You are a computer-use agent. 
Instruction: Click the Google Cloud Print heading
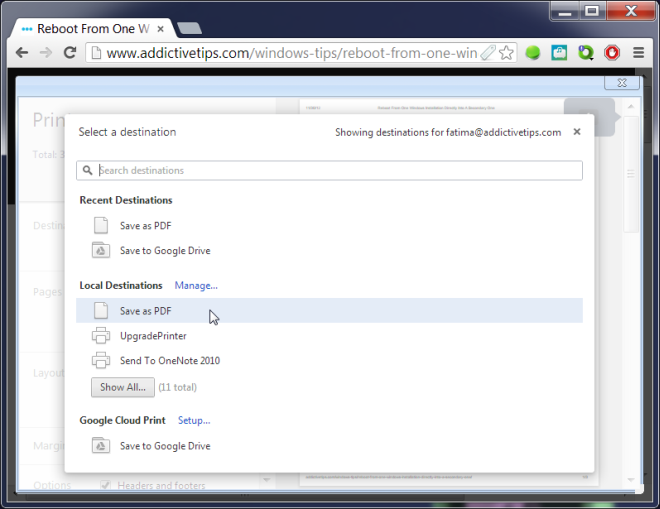122,420
